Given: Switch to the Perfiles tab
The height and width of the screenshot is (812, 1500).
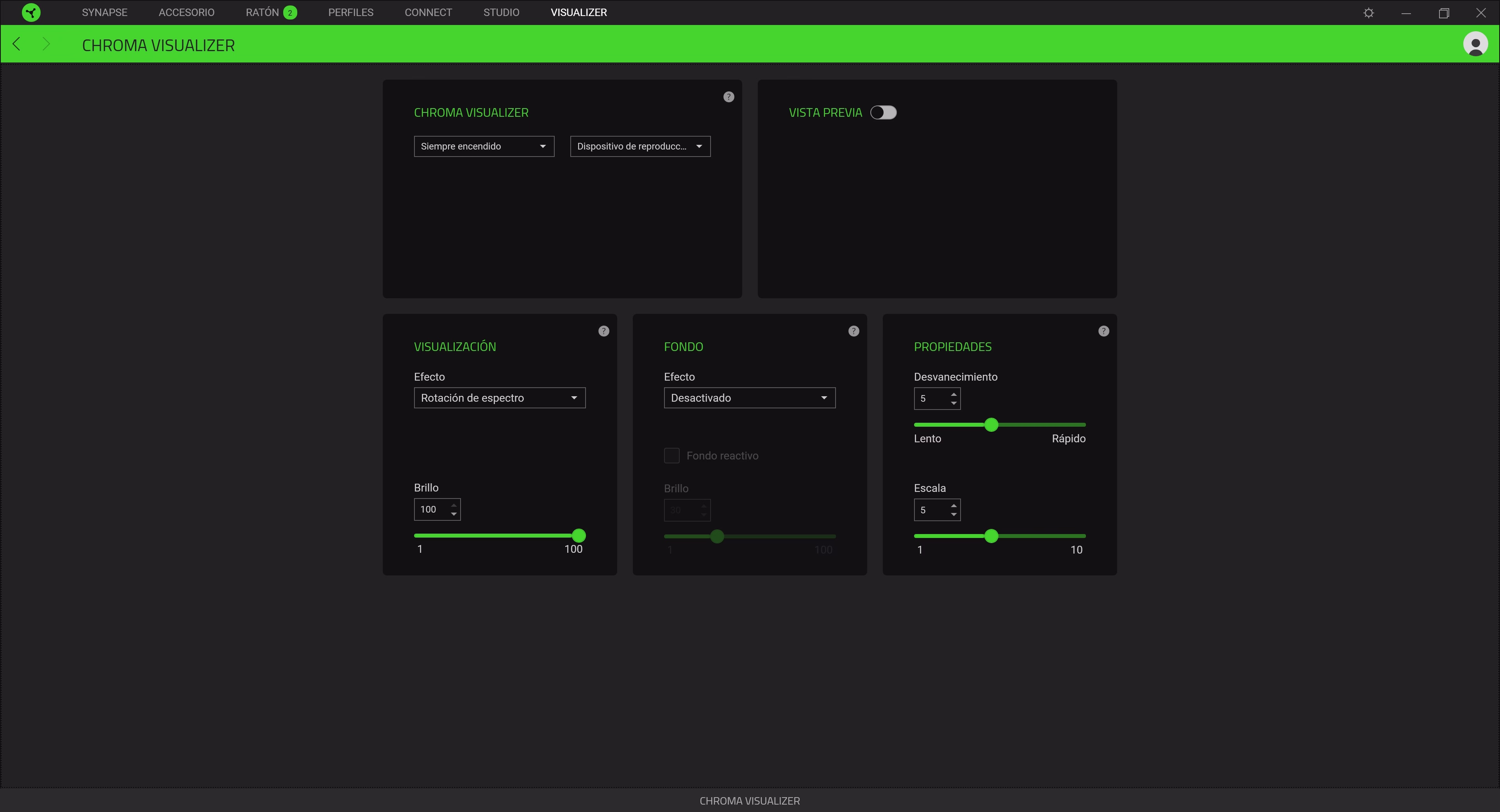Looking at the screenshot, I should pos(350,13).
